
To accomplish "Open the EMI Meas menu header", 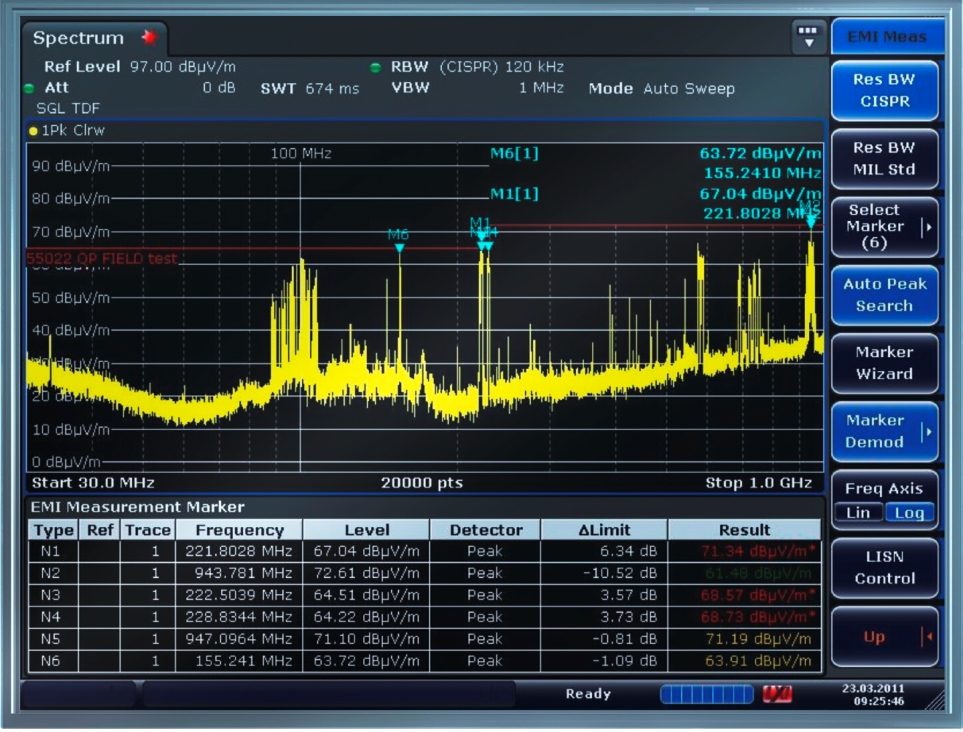I will [x=886, y=37].
